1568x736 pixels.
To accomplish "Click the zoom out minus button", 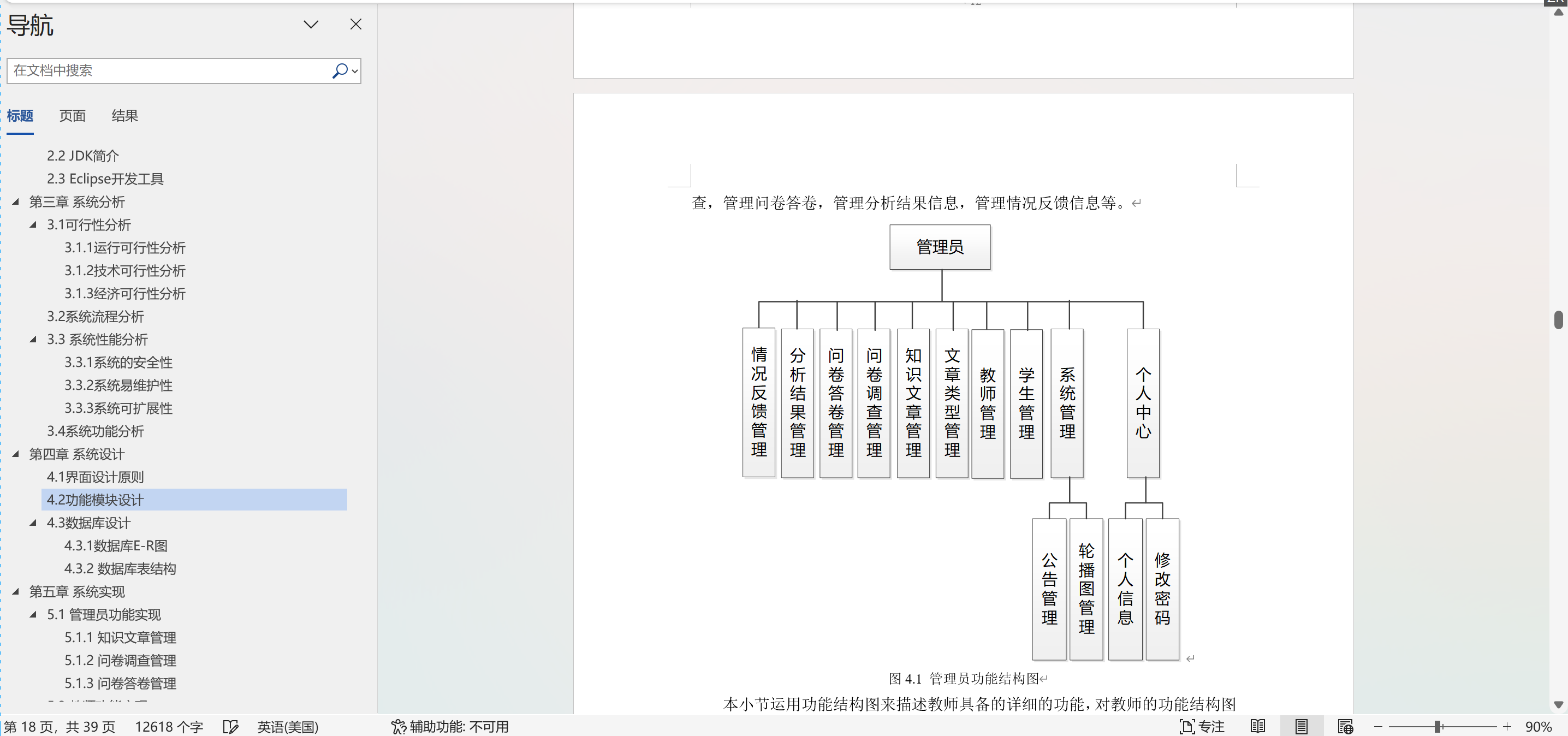I will pyautogui.click(x=1378, y=727).
